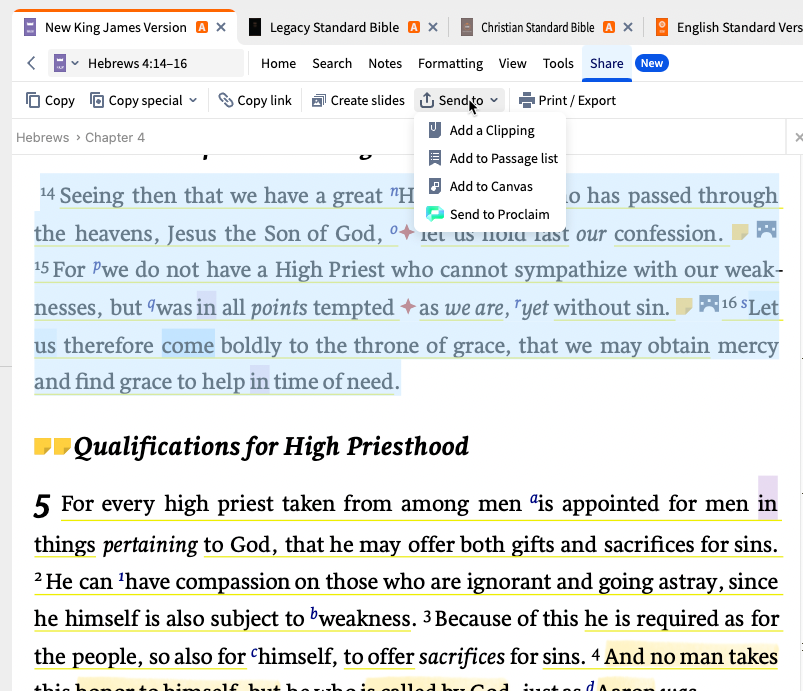Click footnote marker r before 'yet without sin'
803x691 pixels.
518,304
